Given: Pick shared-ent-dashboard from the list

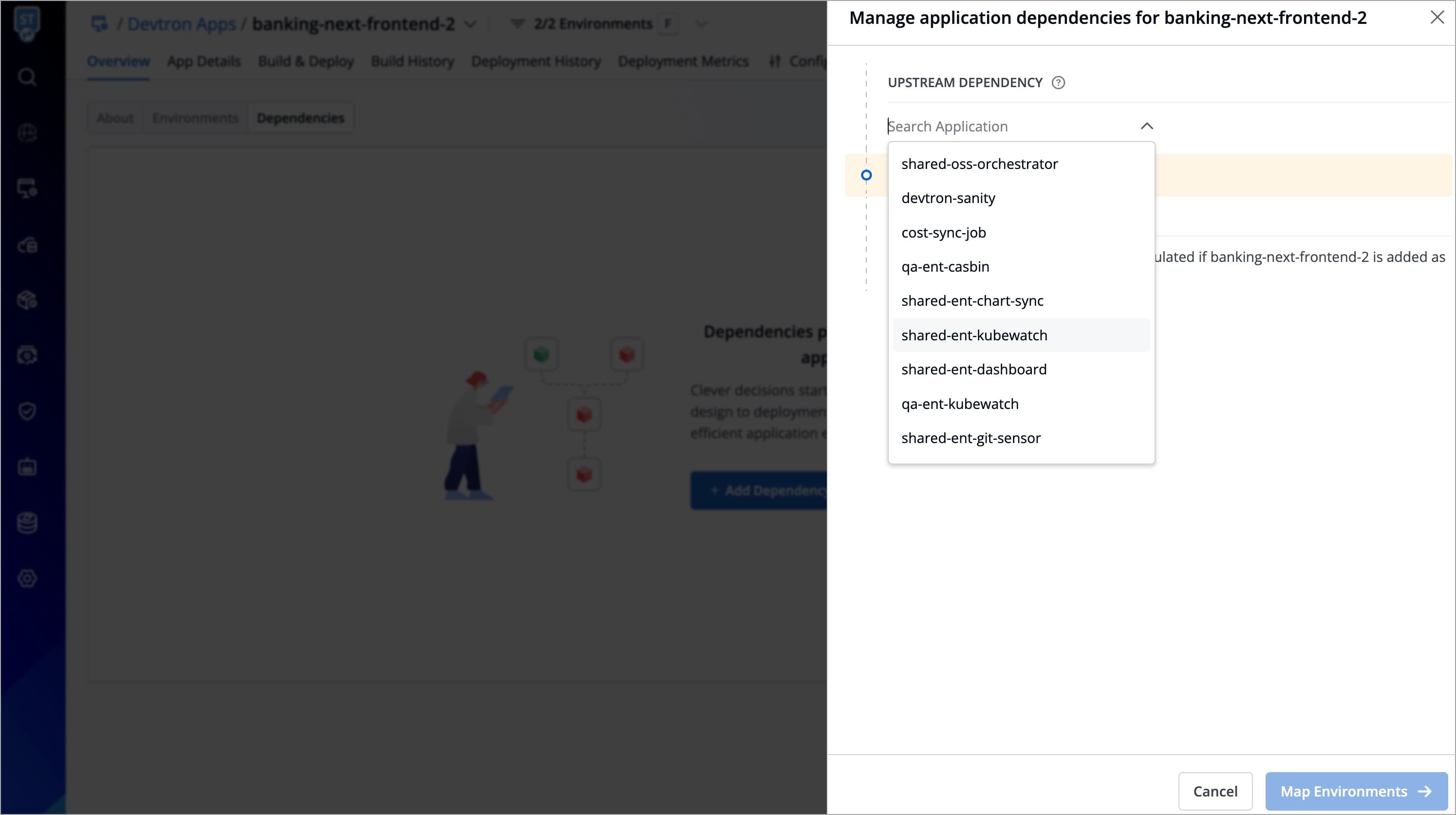Looking at the screenshot, I should pos(973,370).
